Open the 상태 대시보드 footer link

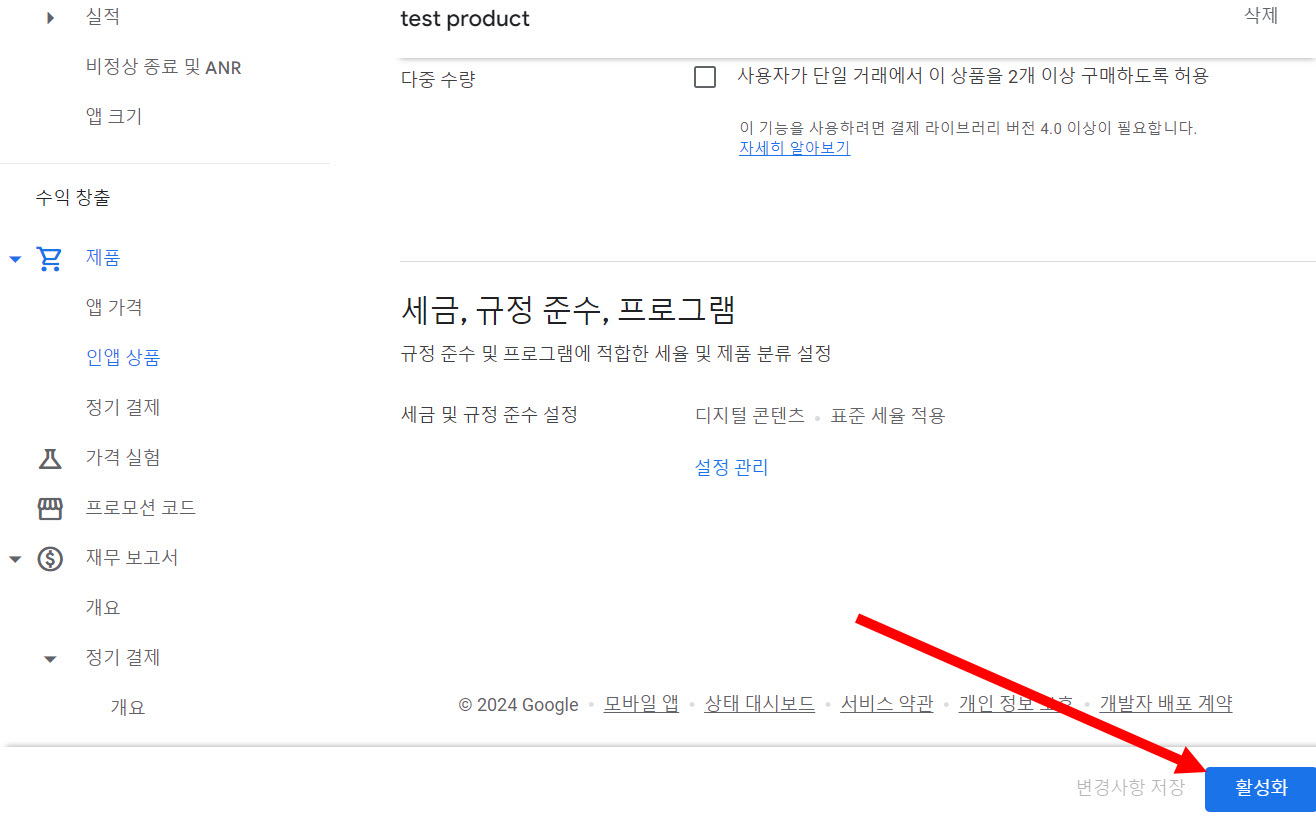click(x=760, y=704)
